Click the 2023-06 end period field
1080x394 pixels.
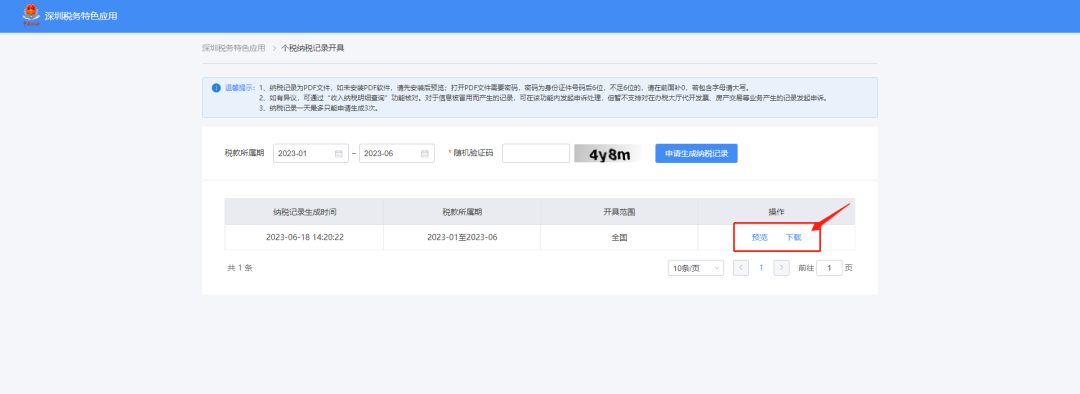(397, 154)
